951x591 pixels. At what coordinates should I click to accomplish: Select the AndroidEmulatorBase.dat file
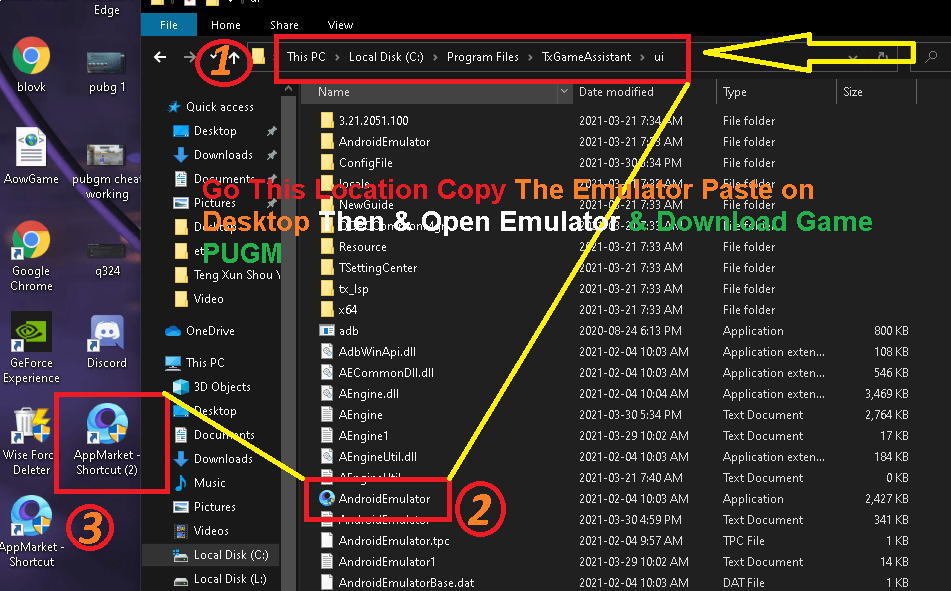(406, 583)
